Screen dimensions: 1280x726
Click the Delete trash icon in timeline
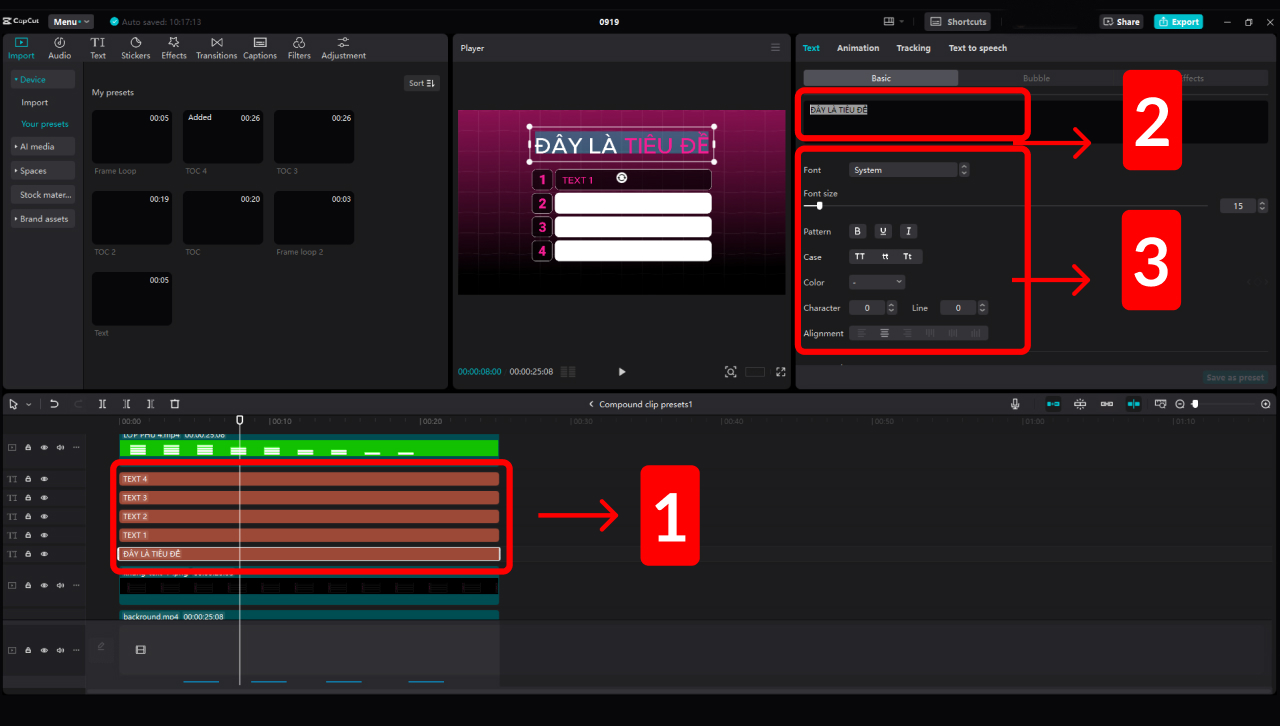click(174, 404)
